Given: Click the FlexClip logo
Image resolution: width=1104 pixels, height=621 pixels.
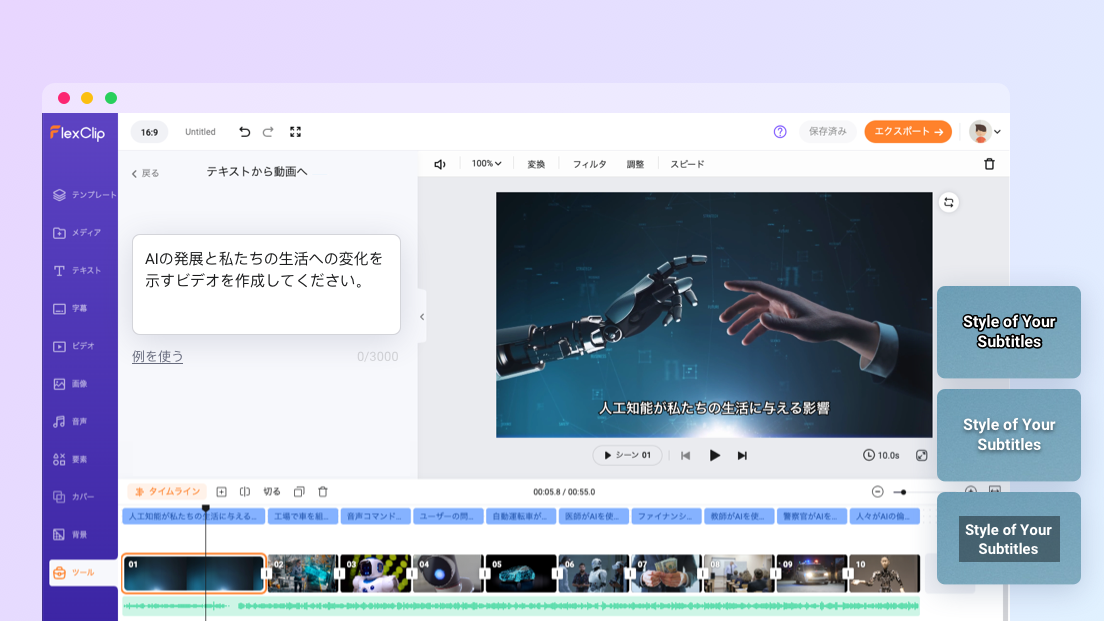Looking at the screenshot, I should point(77,132).
